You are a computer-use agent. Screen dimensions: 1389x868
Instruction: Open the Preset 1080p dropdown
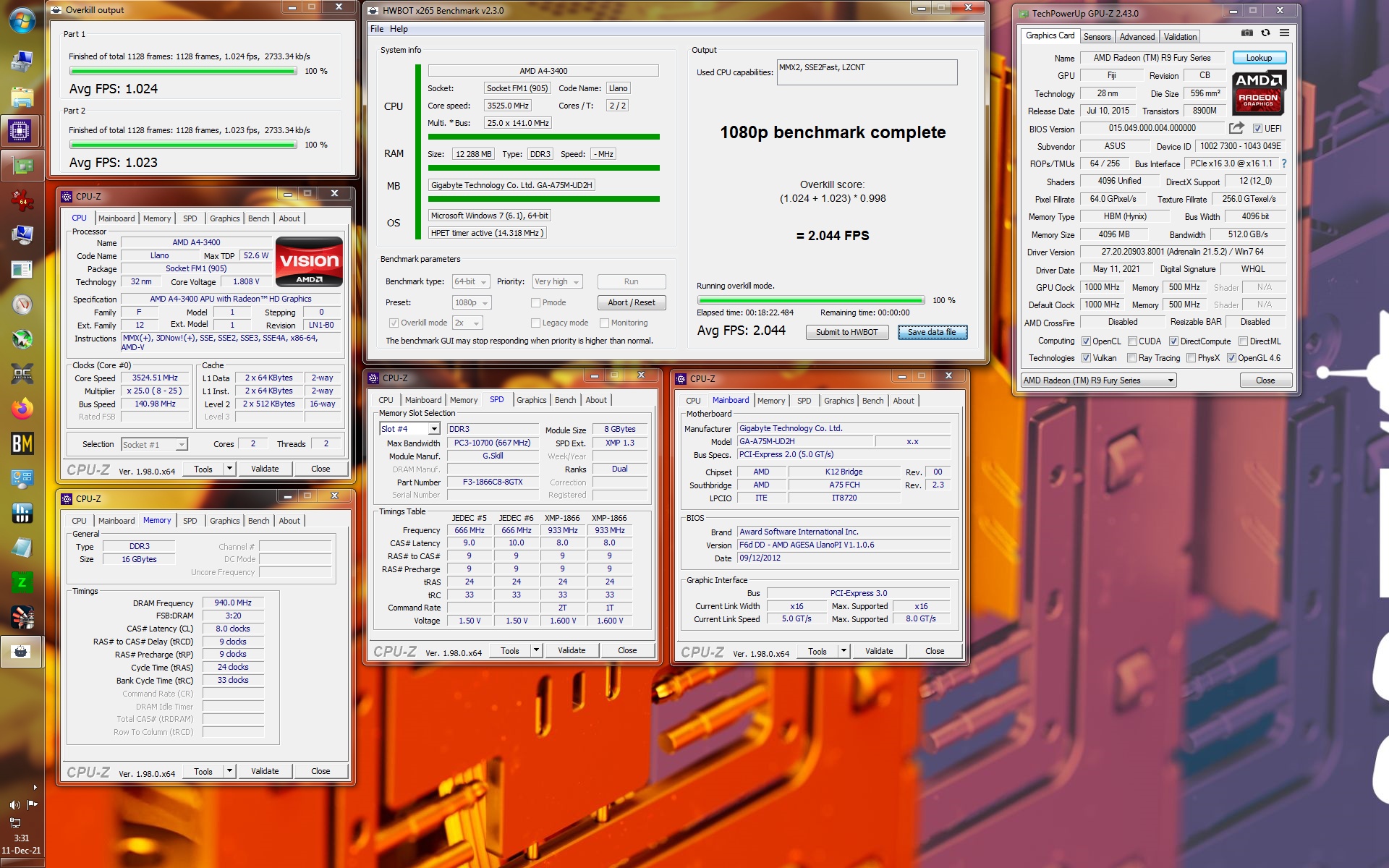pyautogui.click(x=472, y=303)
